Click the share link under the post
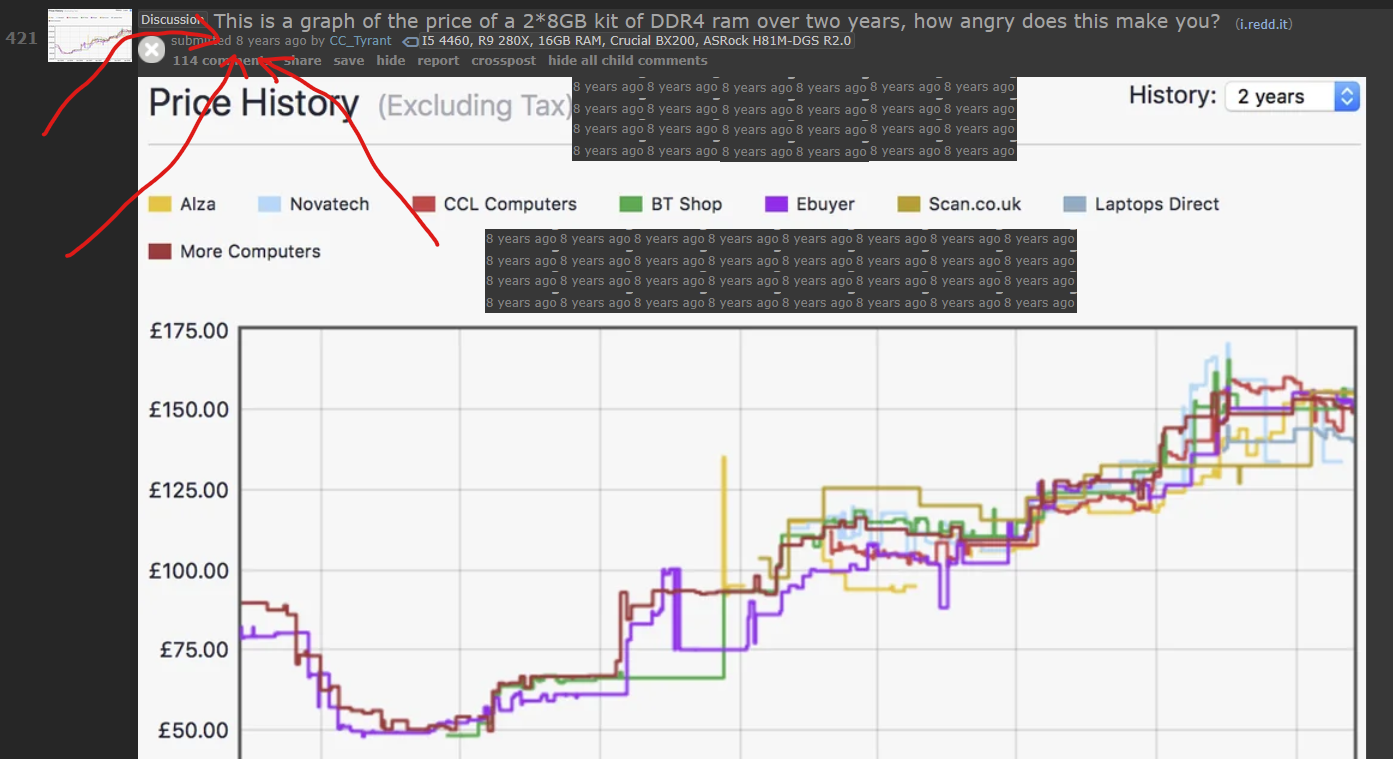Image resolution: width=1393 pixels, height=759 pixels. [x=303, y=61]
